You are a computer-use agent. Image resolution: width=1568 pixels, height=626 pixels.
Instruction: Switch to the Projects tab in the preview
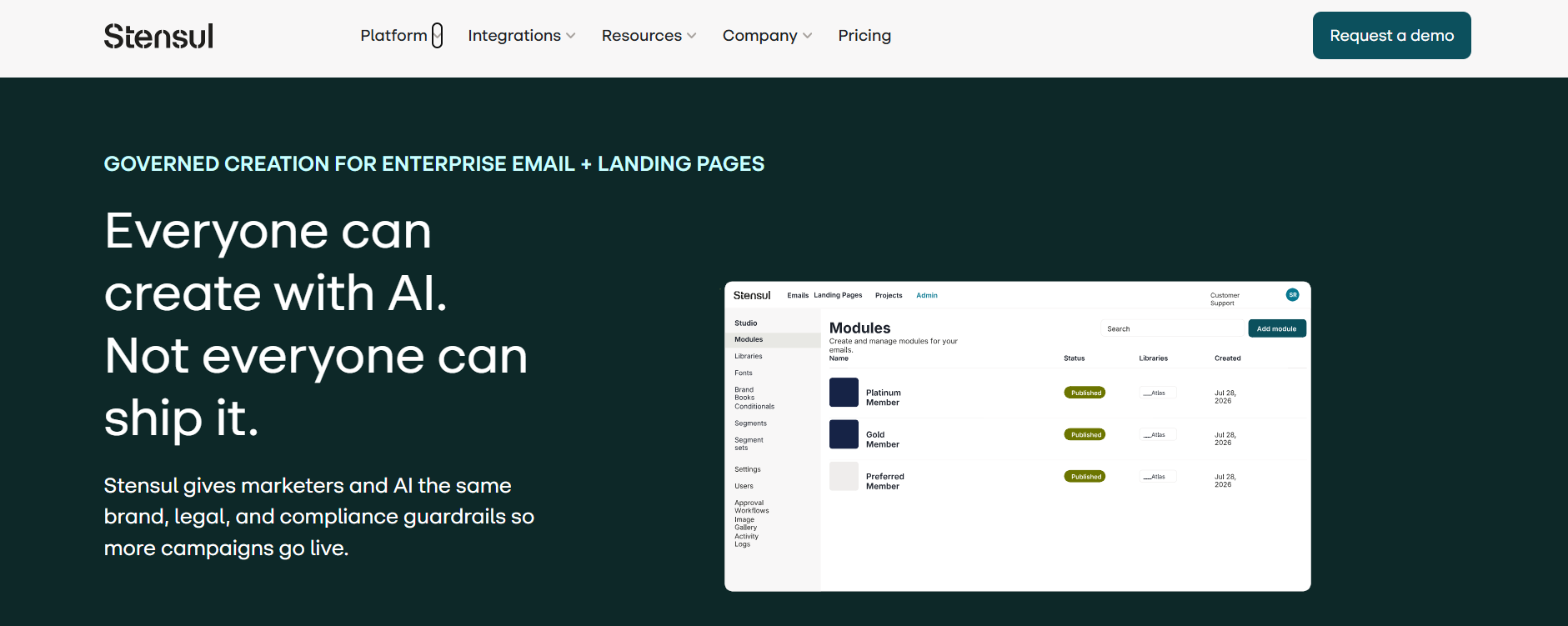click(889, 295)
